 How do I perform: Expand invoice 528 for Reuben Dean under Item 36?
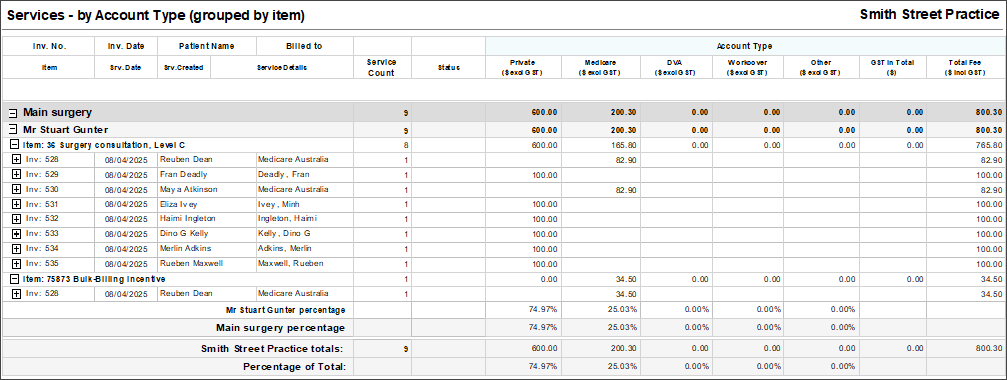pos(17,159)
